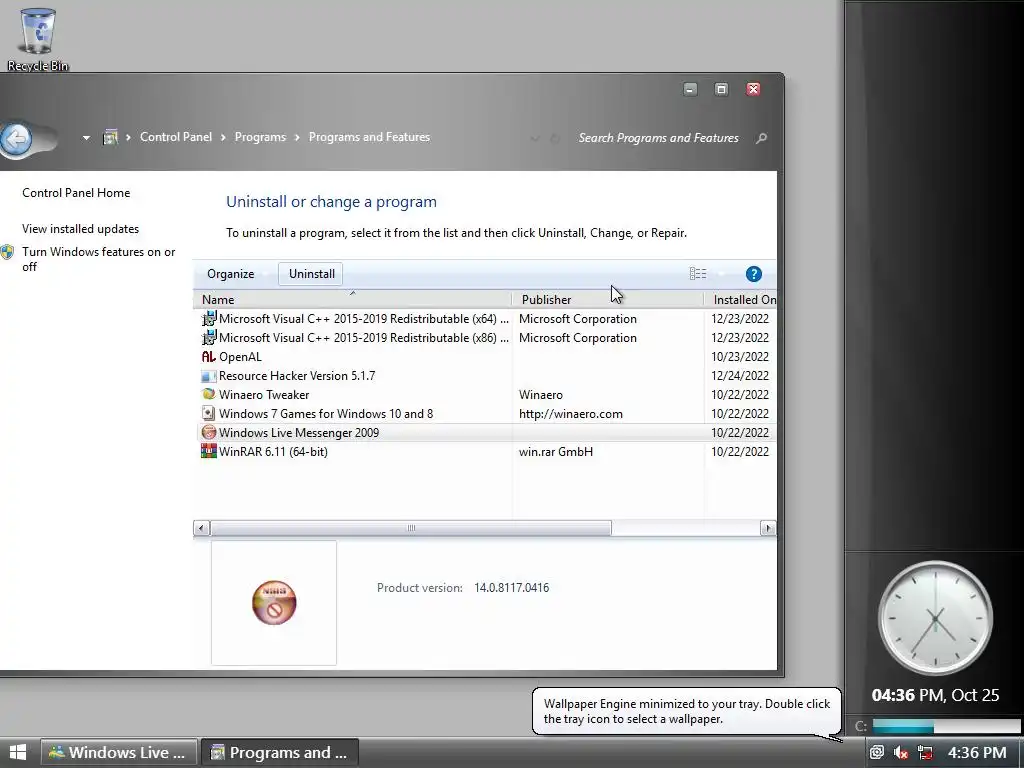Open recent locations dropdown arrow beside Back button

(86, 138)
